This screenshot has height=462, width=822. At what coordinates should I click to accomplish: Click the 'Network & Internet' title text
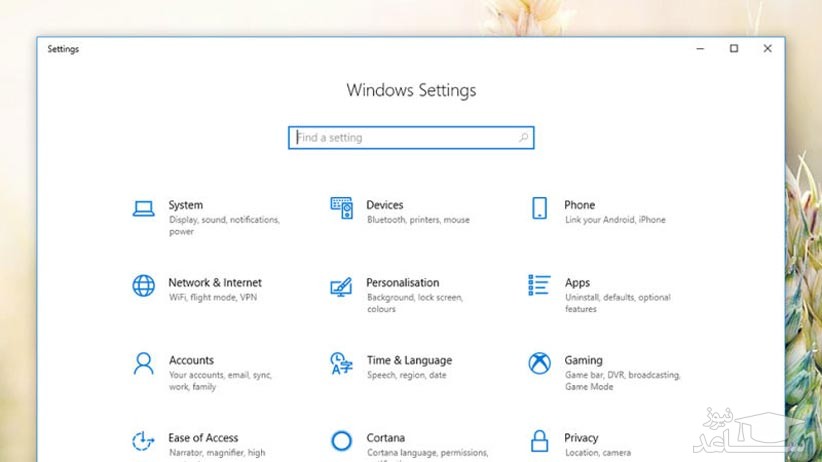(215, 283)
